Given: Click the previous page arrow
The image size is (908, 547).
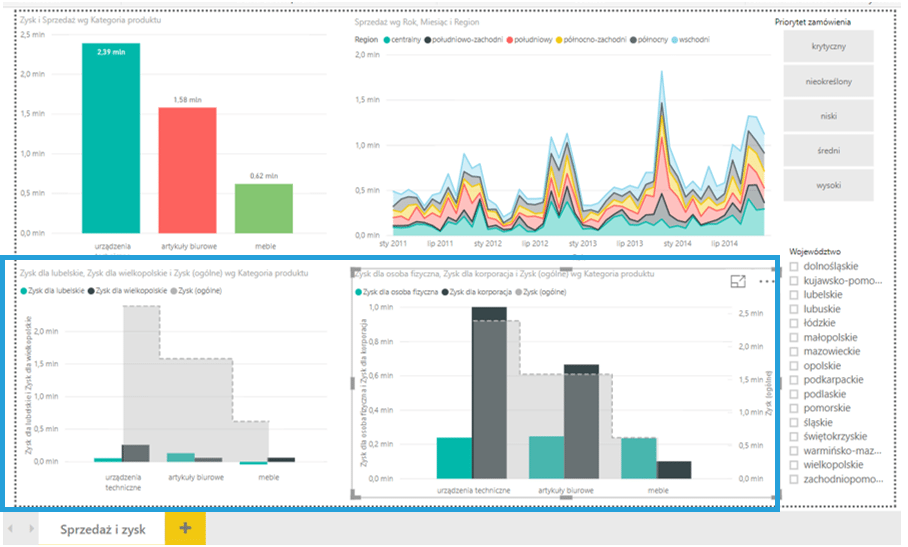Looking at the screenshot, I should click(x=11, y=528).
